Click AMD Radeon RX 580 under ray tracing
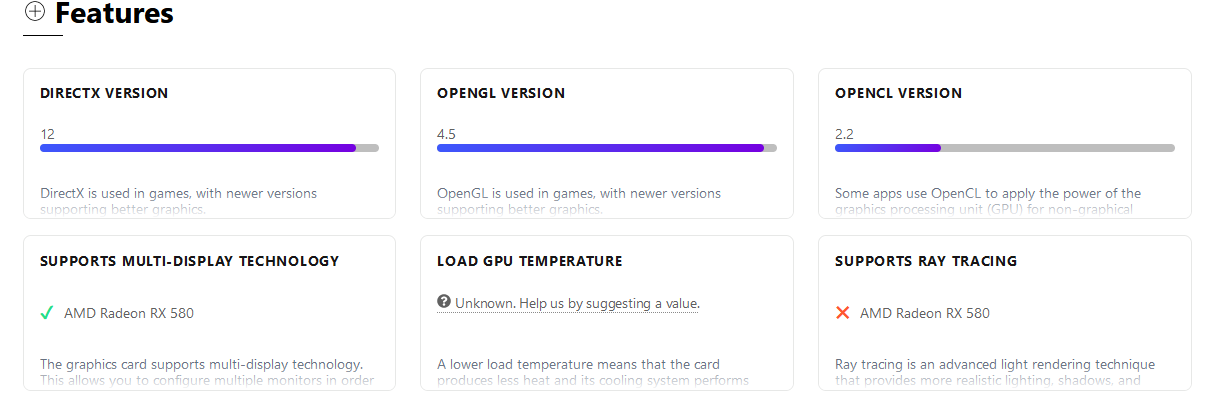 point(924,313)
